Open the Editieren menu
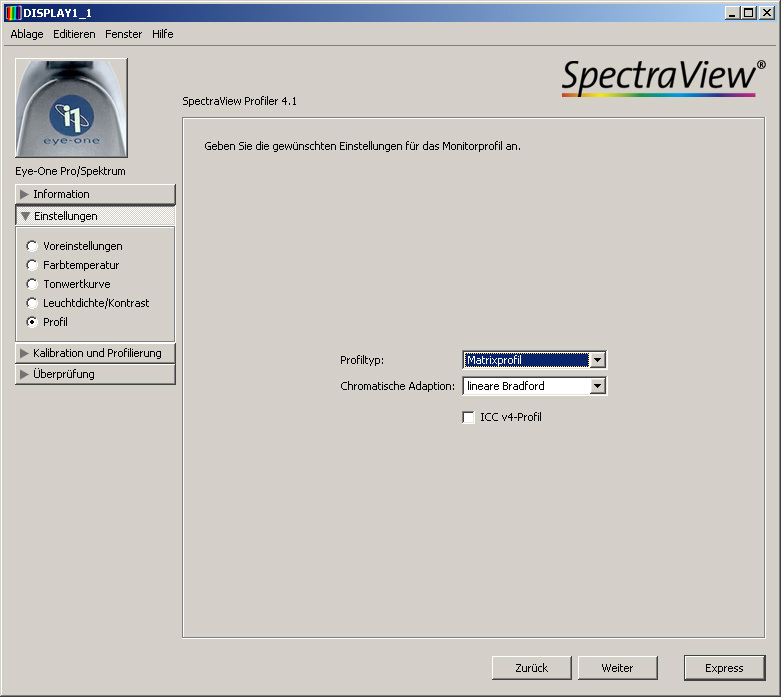The width and height of the screenshot is (781, 697). [74, 34]
